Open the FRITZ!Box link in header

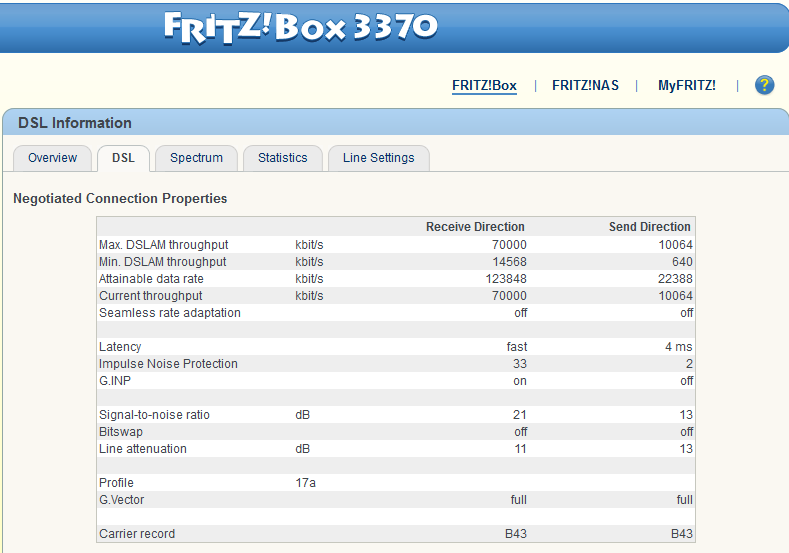coord(484,86)
